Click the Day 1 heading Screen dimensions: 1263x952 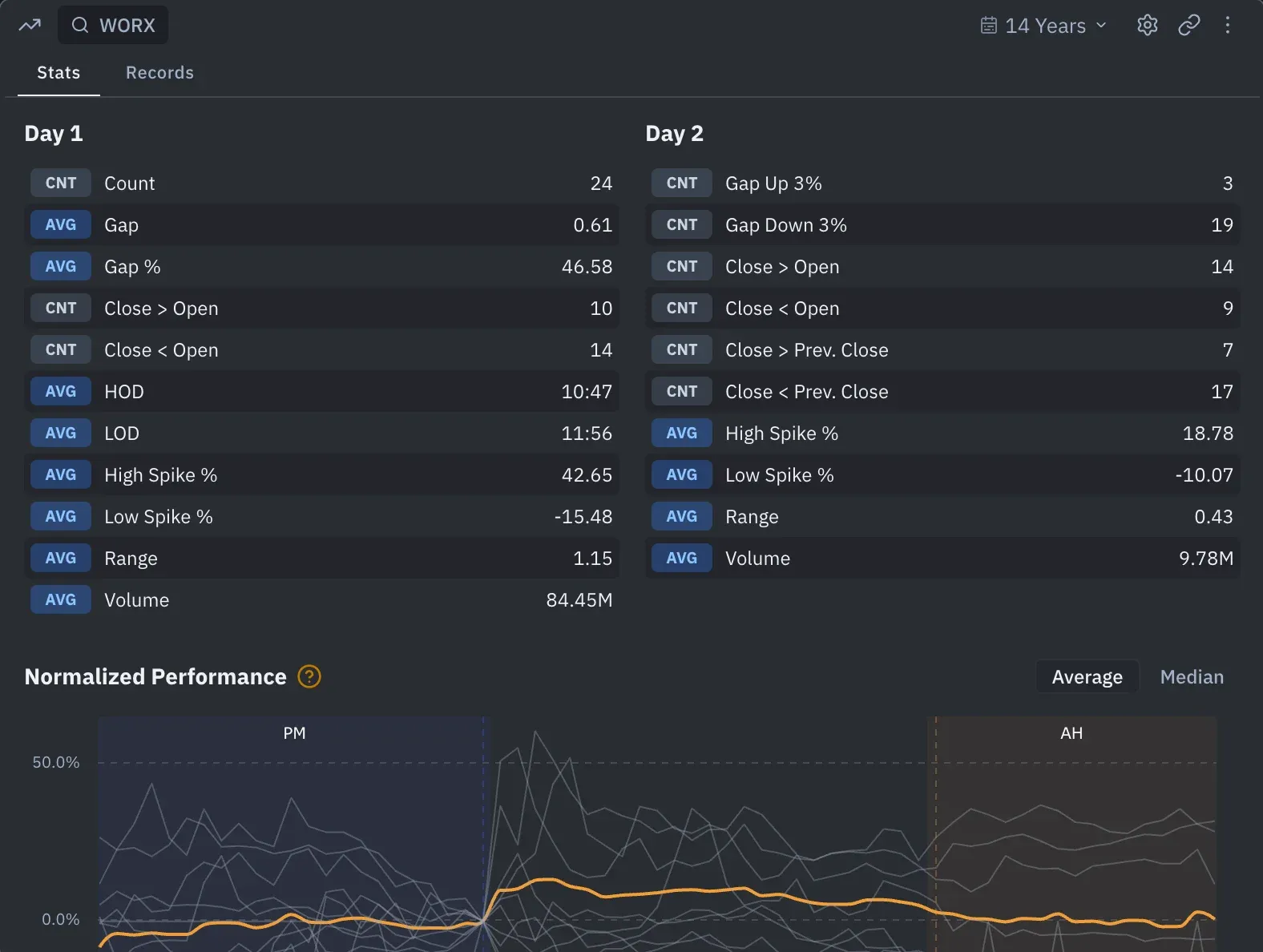point(54,134)
